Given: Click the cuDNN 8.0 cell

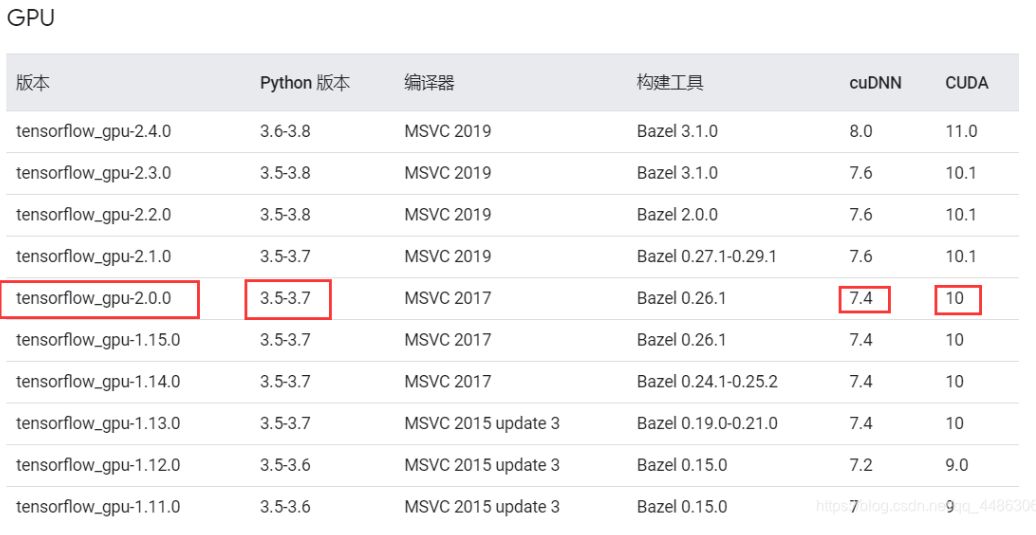Looking at the screenshot, I should pyautogui.click(x=861, y=131).
